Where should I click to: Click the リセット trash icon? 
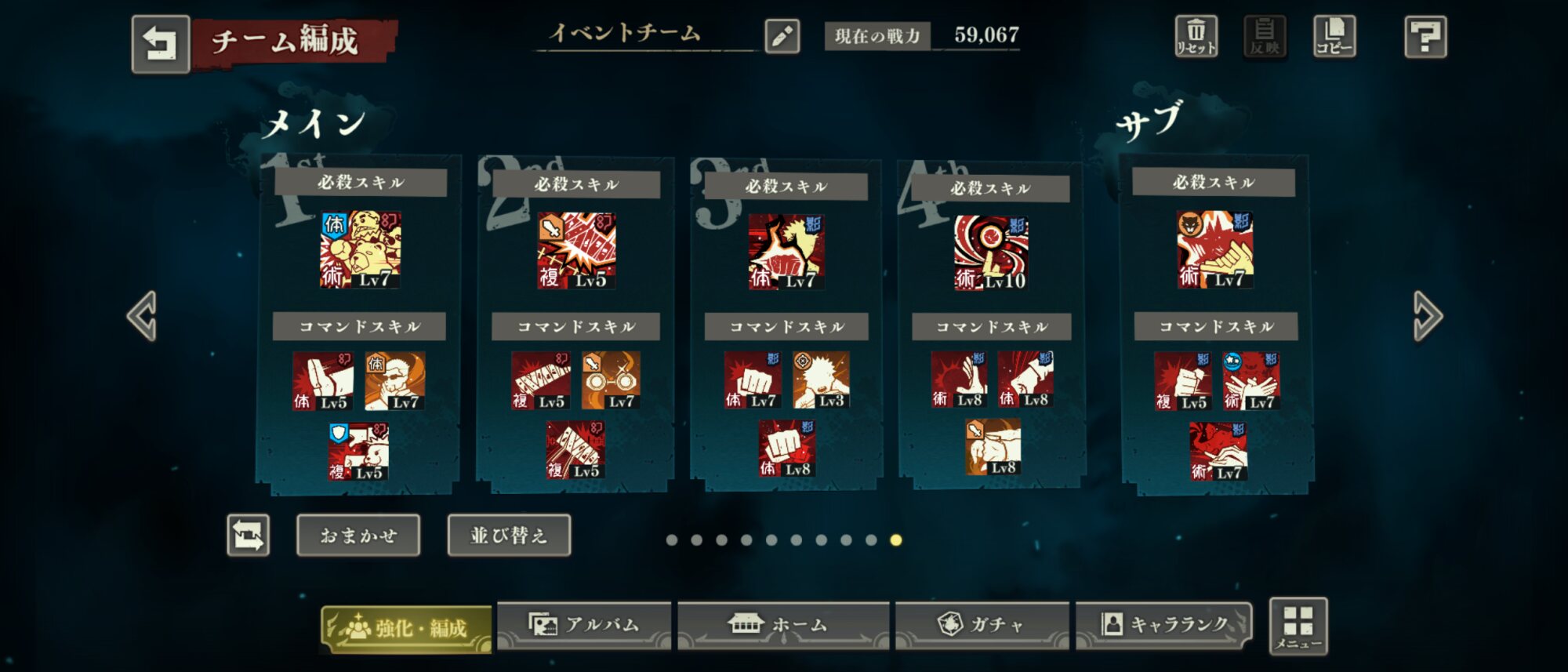[x=1196, y=36]
